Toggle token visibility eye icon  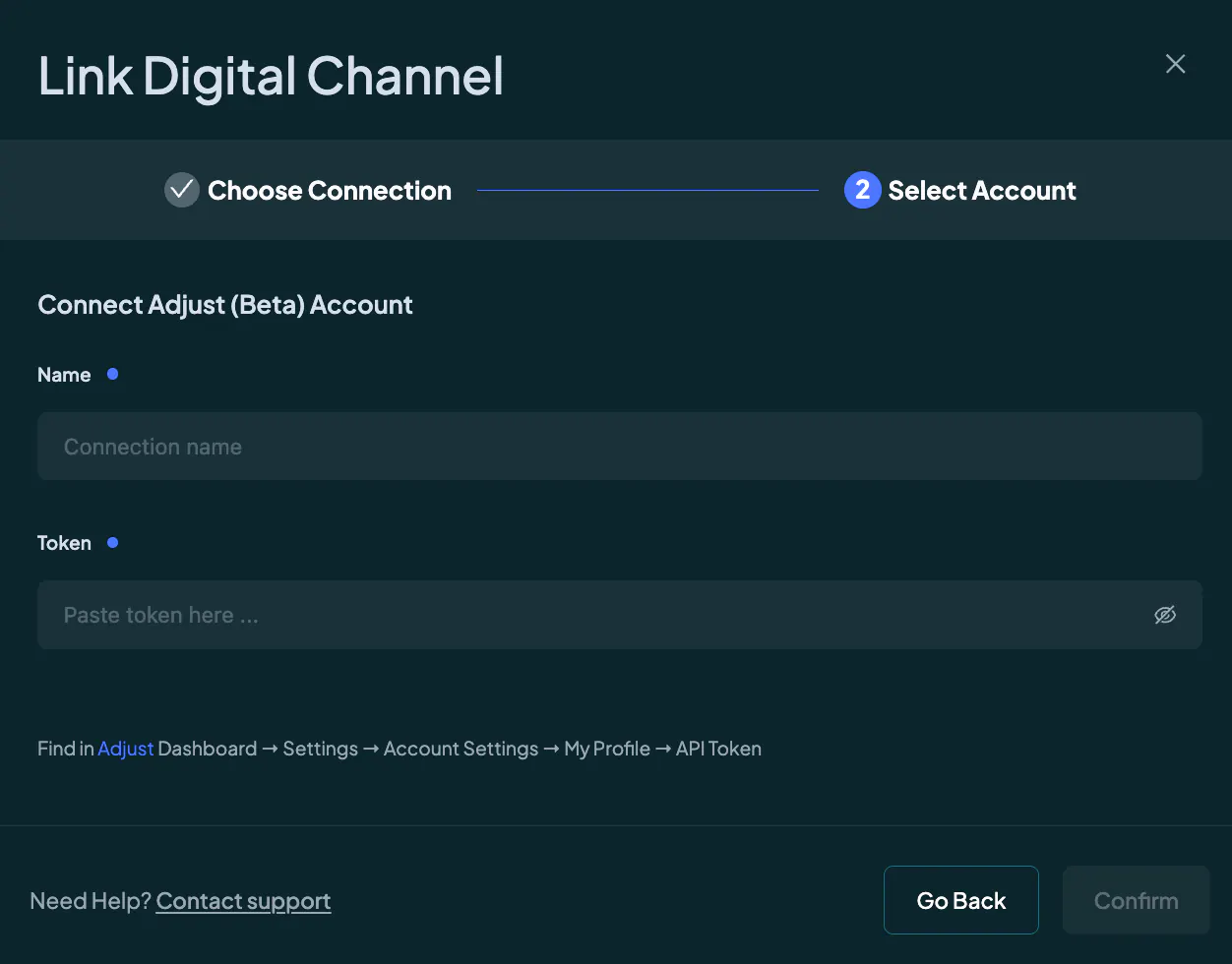pos(1165,615)
